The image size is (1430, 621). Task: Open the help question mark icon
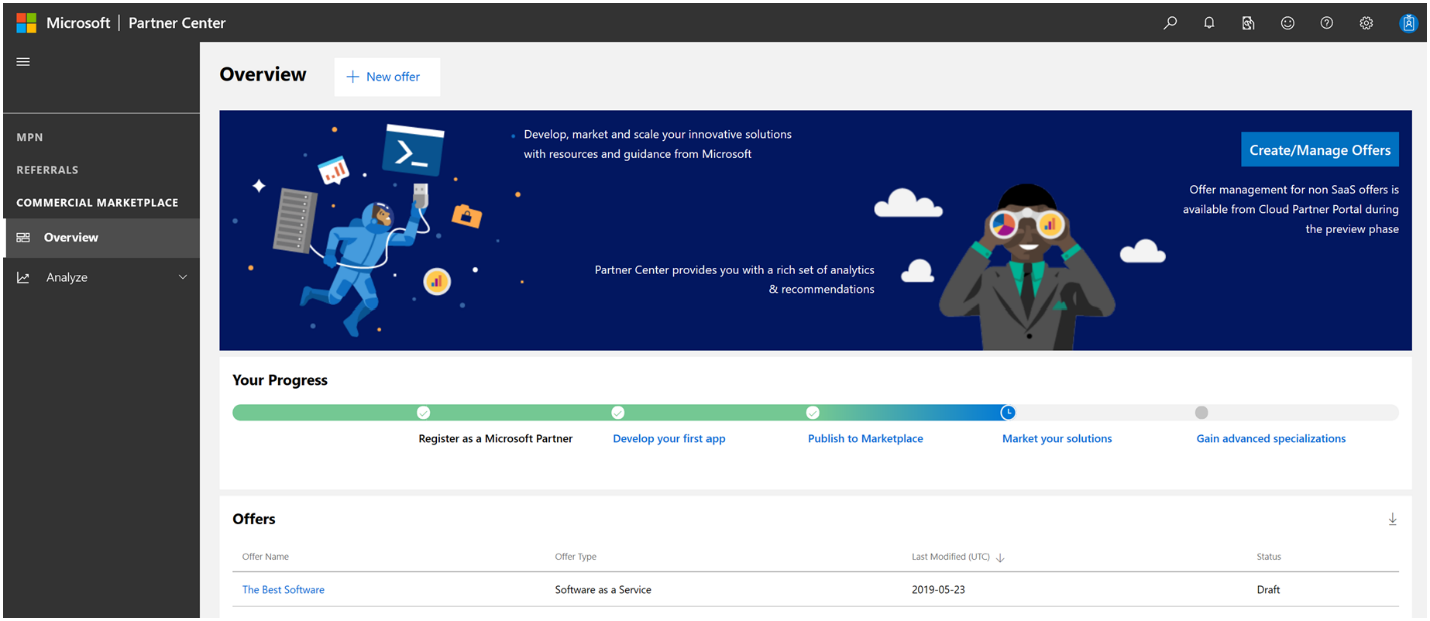pyautogui.click(x=1327, y=23)
